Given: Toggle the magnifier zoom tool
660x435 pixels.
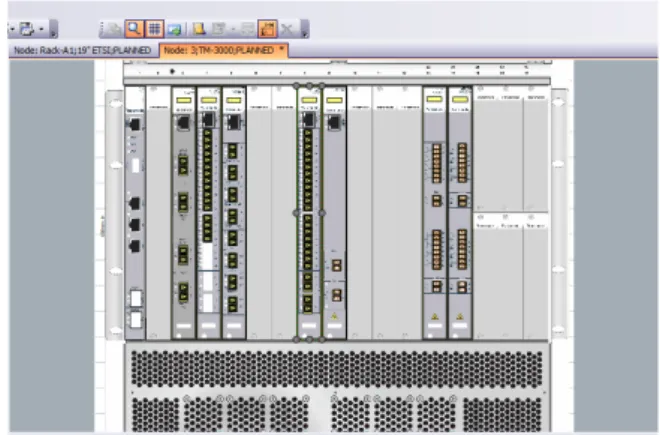Looking at the screenshot, I should point(134,29).
